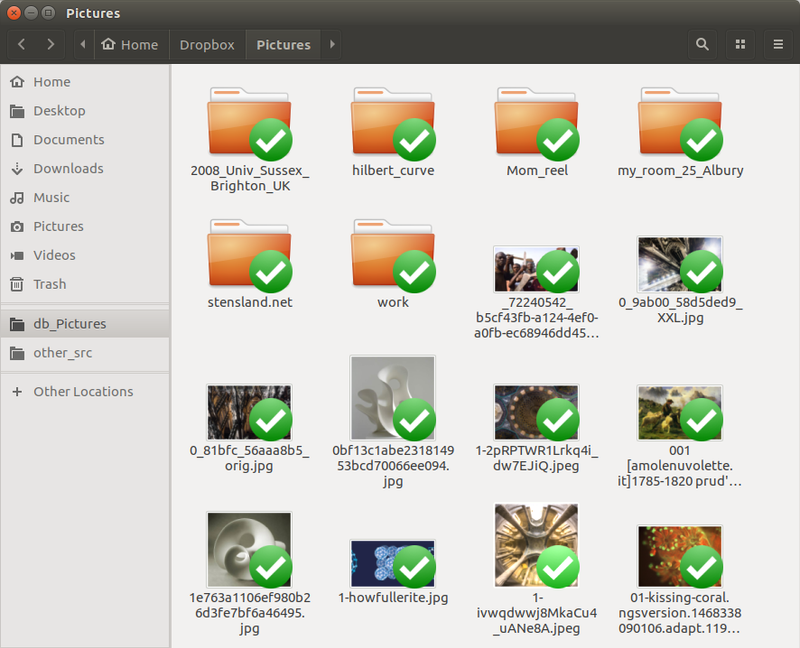Open the hamburger view options menu
The image size is (800, 648).
[x=778, y=44]
